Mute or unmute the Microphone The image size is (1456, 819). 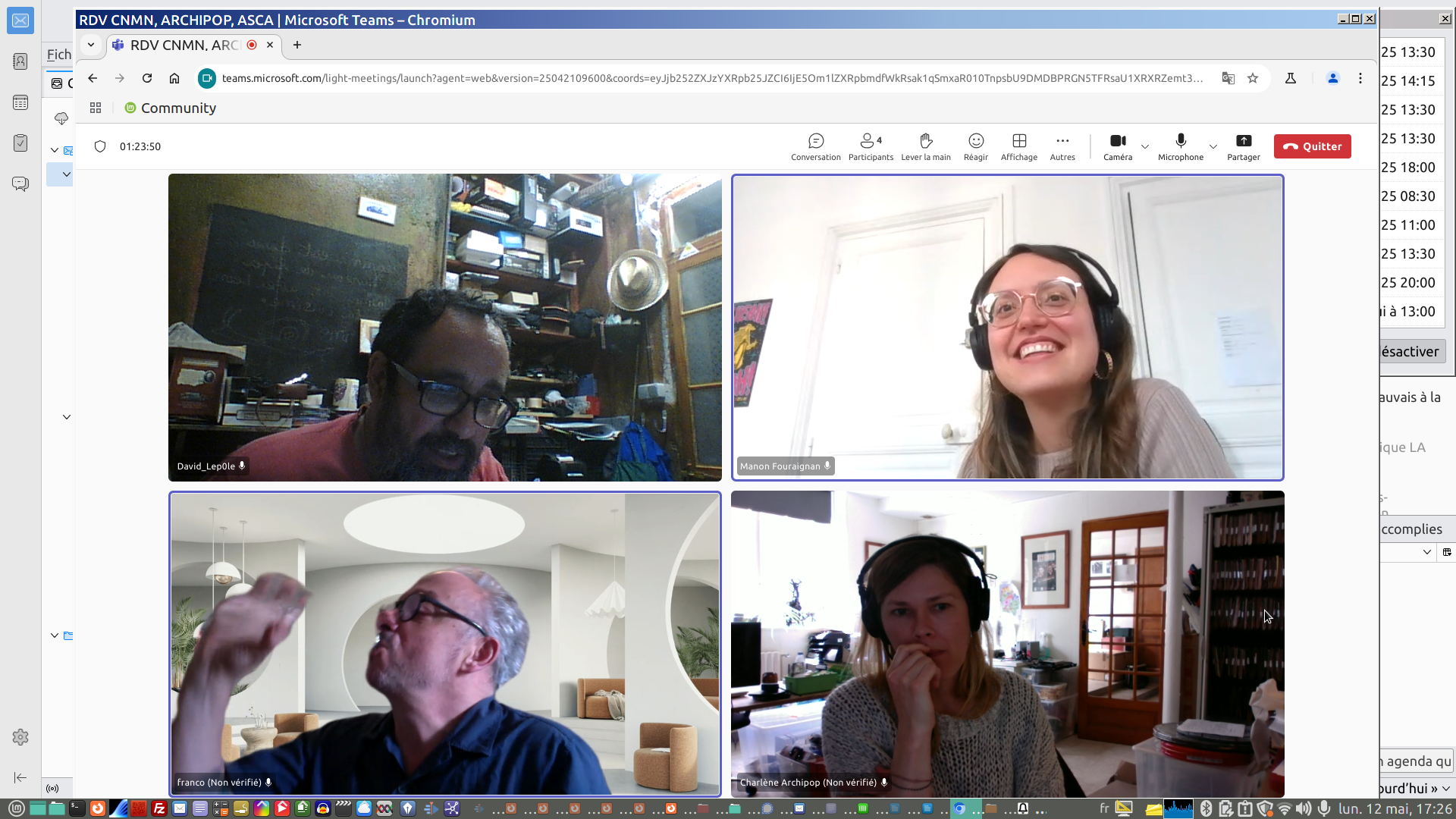coord(1180,146)
